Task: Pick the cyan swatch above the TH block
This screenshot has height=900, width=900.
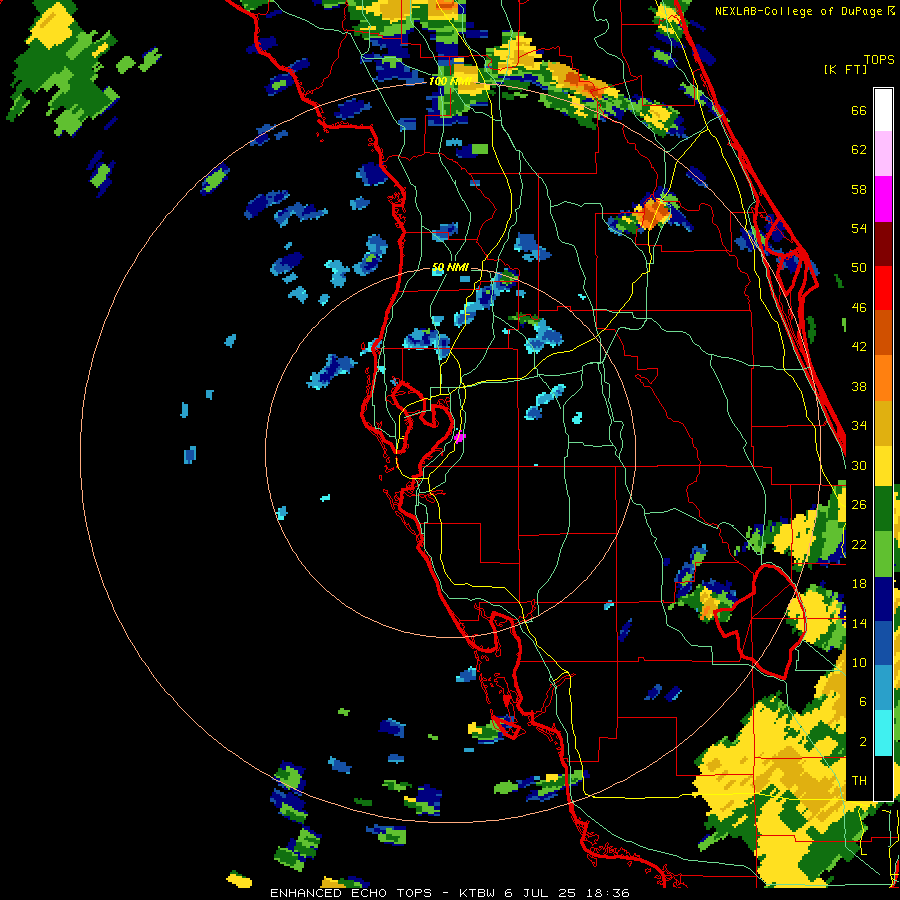Action: (883, 733)
